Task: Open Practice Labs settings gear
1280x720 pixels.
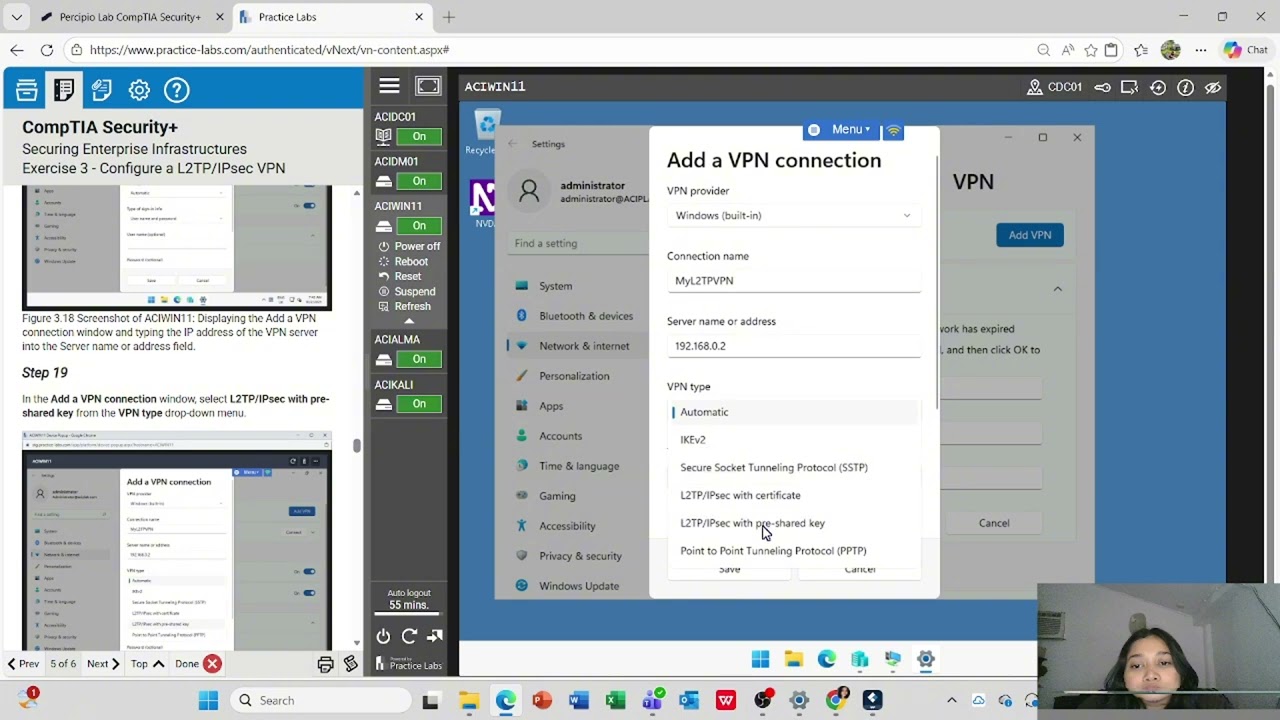Action: [x=139, y=90]
